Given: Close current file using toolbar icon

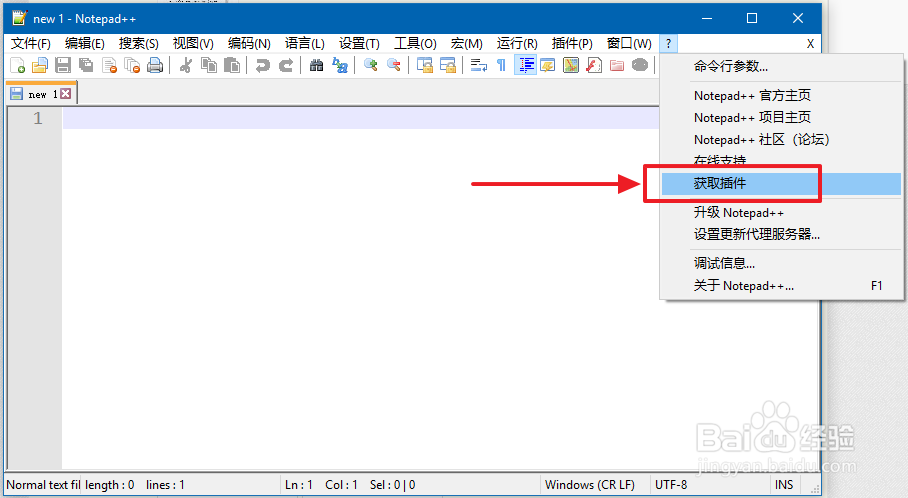Looking at the screenshot, I should [x=109, y=65].
